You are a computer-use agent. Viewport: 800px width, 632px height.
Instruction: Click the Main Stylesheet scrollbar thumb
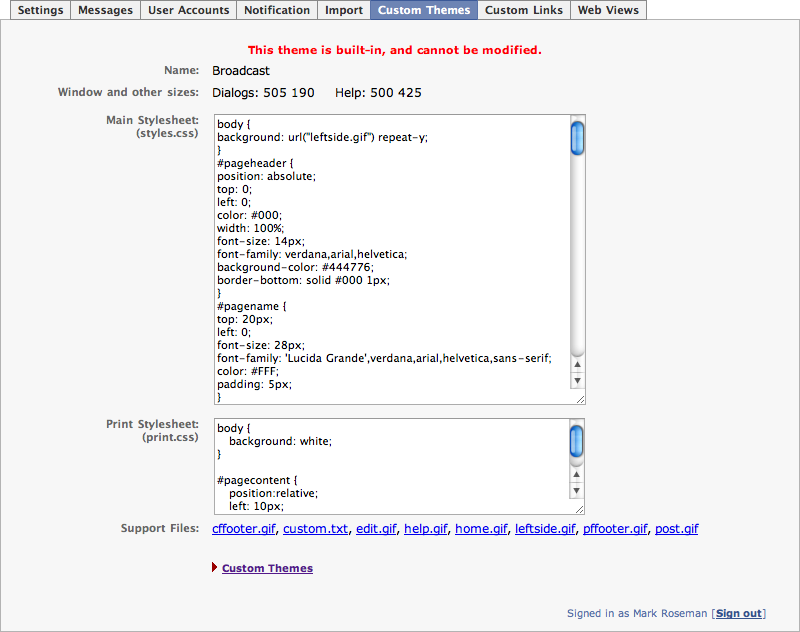(578, 138)
